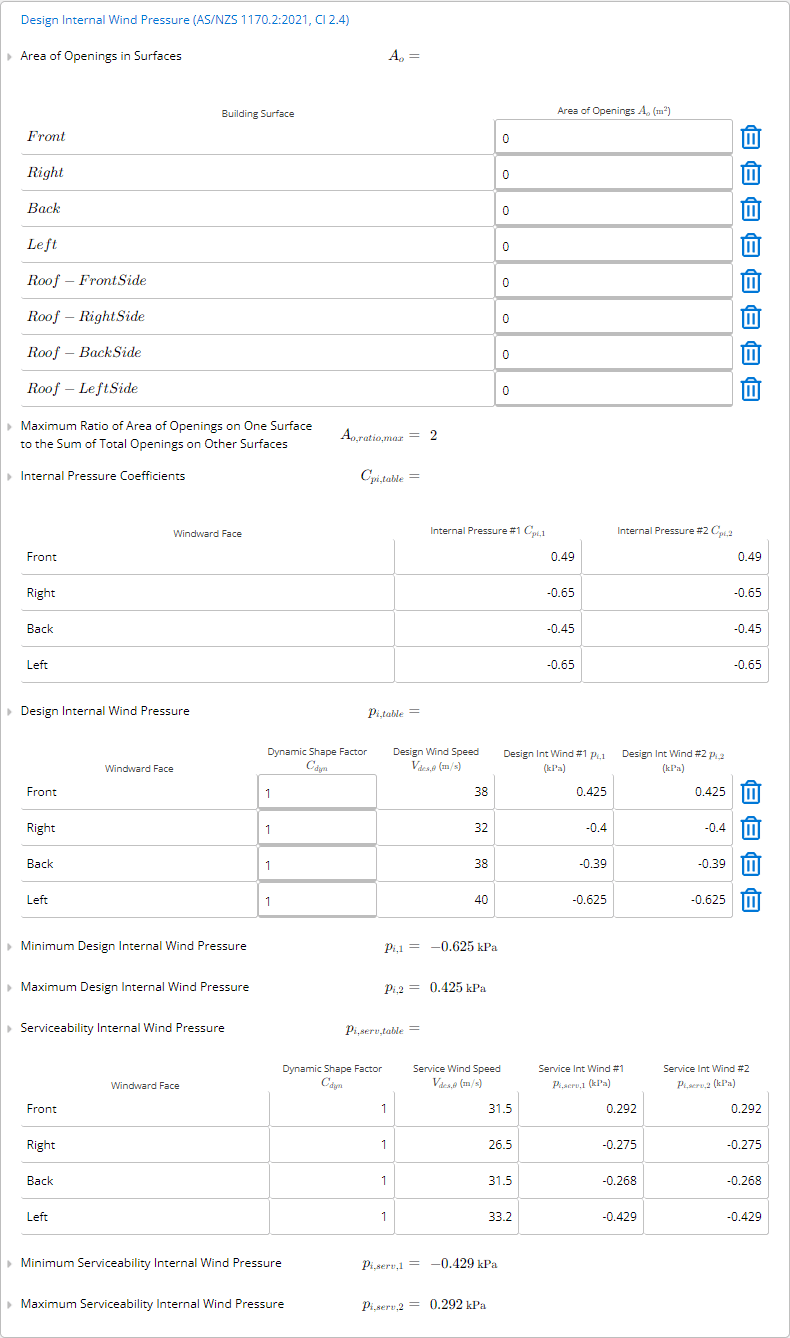Screen dimensions: 790x1338
Task: Edit Right area of openings field
Action: click(x=614, y=173)
